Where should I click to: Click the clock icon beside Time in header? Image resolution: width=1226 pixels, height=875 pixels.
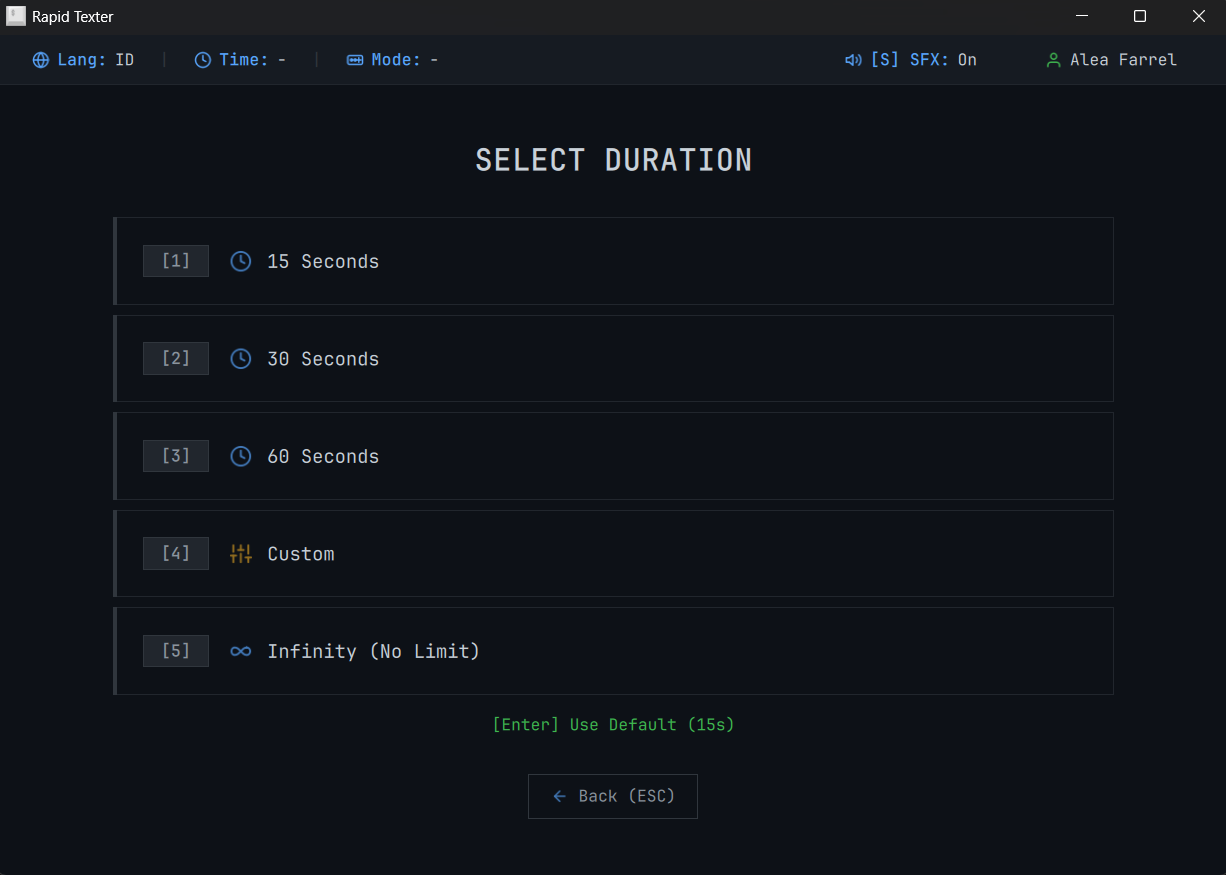pos(203,60)
